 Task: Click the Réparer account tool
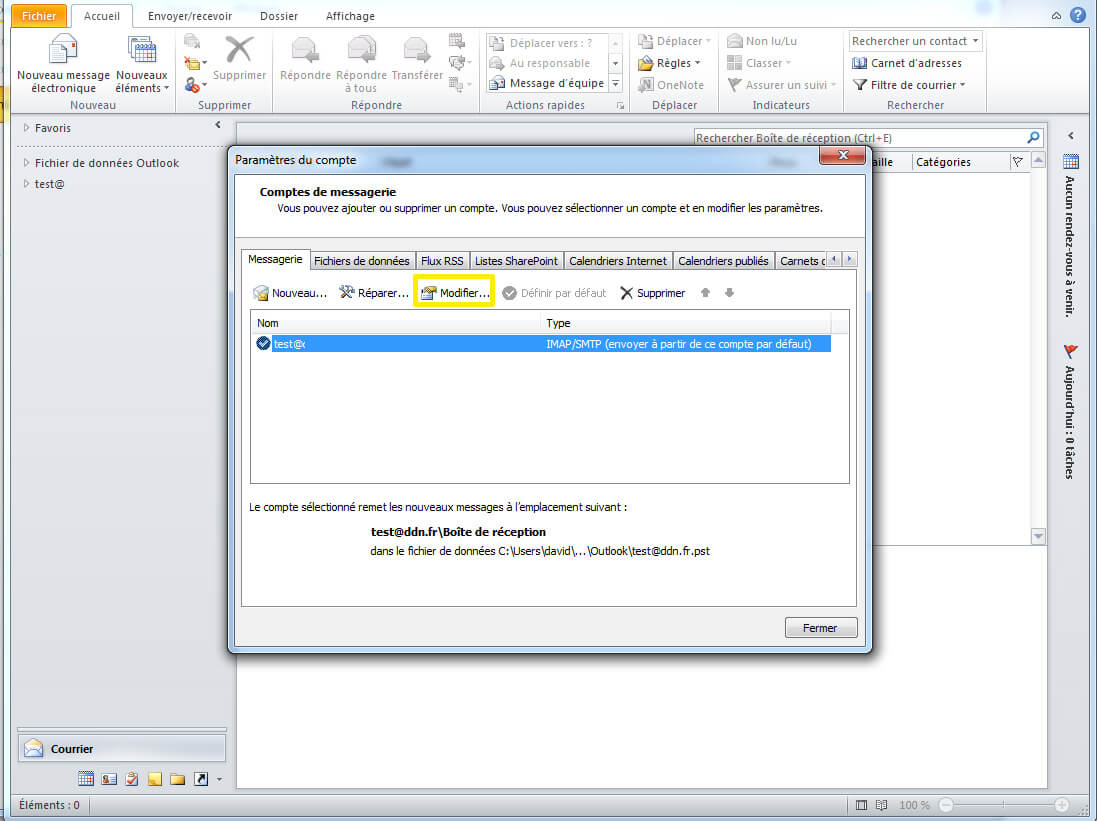tap(374, 293)
